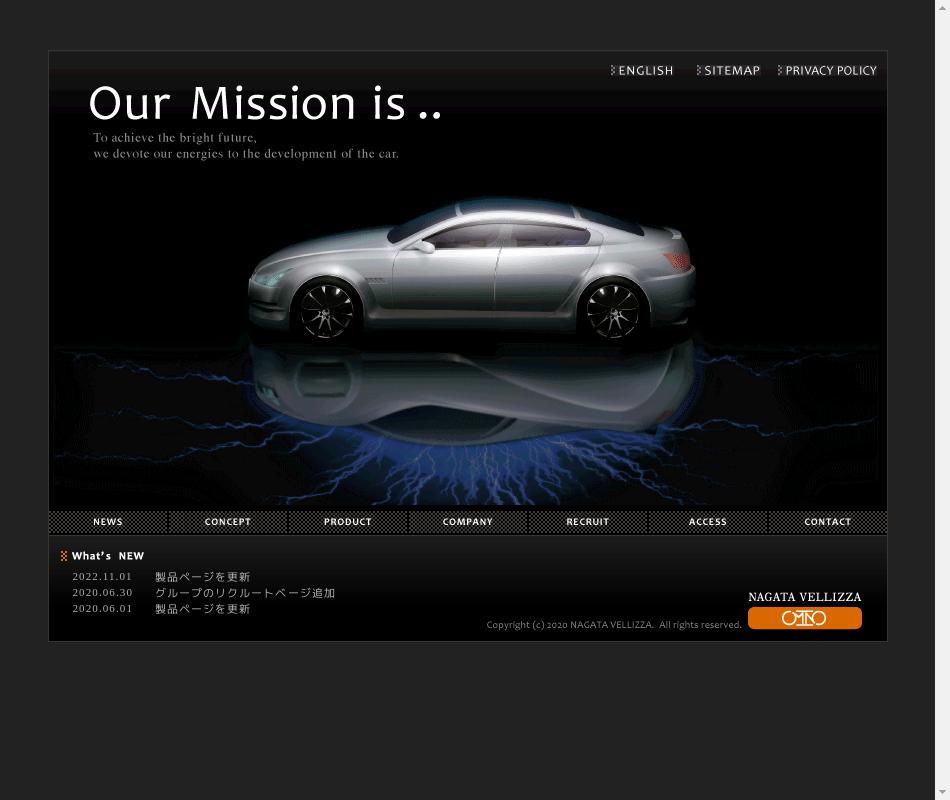The width and height of the screenshot is (950, 800).
Task: Click COMPANY in the navigation bar
Action: point(468,522)
